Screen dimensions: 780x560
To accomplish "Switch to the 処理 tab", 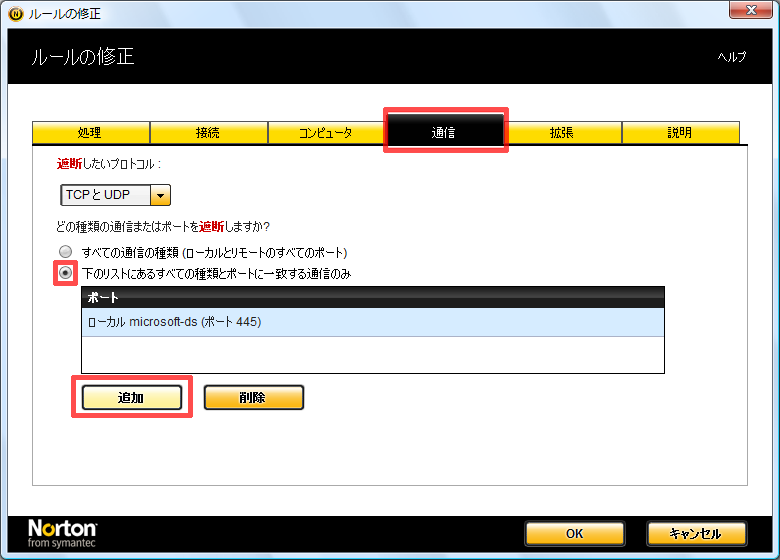I will [90, 133].
